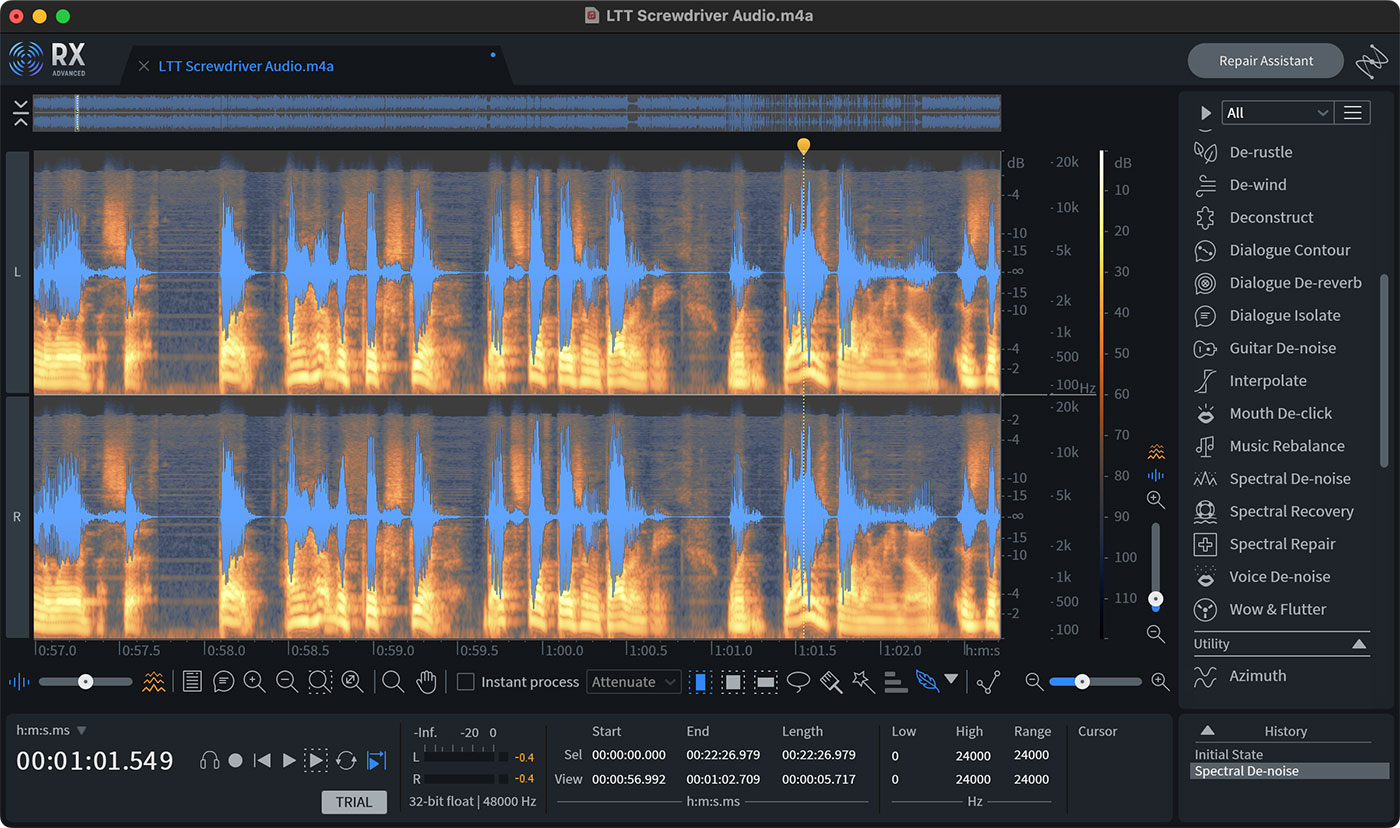Open the spectrogram settings icon

153,682
